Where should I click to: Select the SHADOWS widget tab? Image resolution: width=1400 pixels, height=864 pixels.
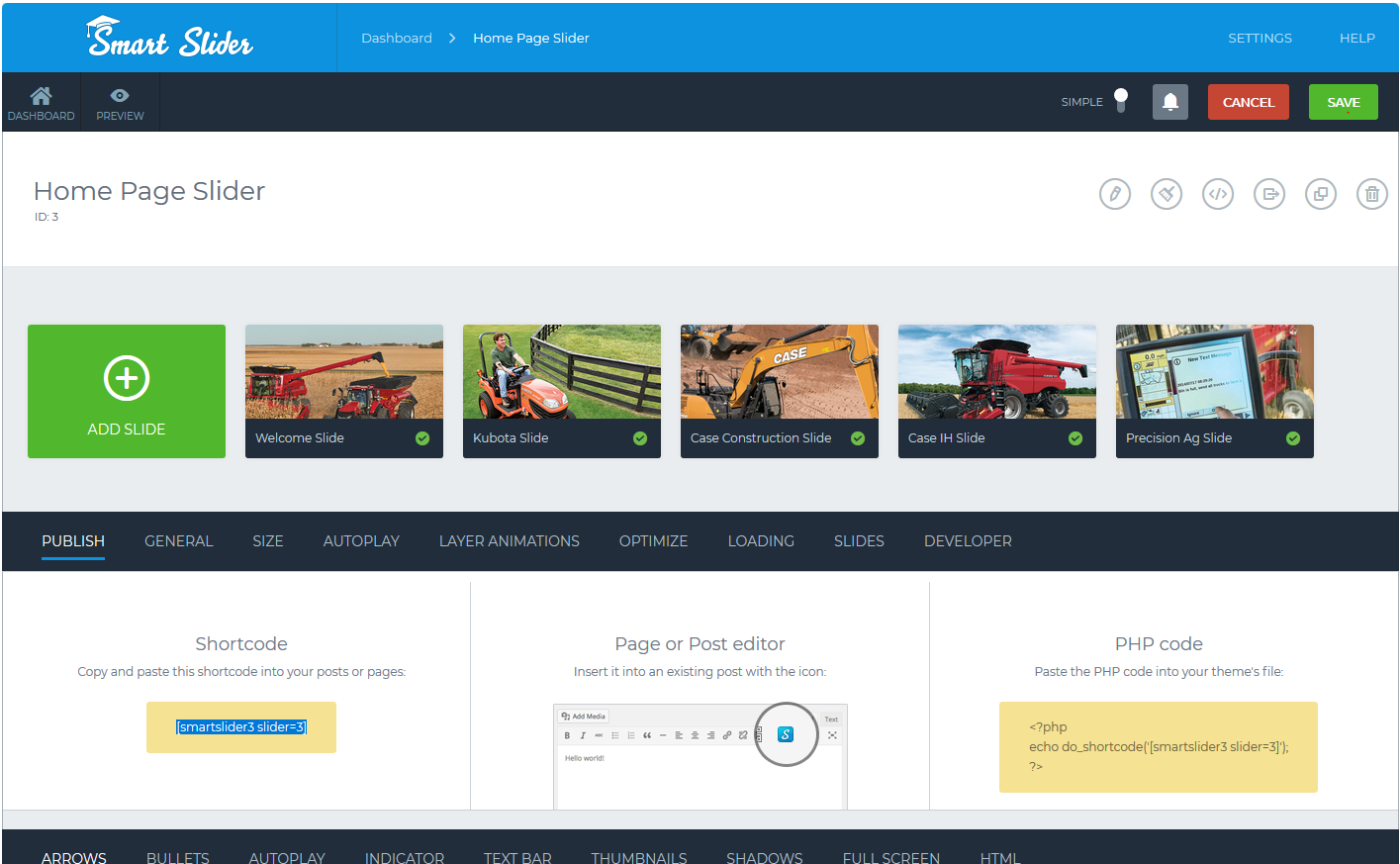[x=765, y=856]
